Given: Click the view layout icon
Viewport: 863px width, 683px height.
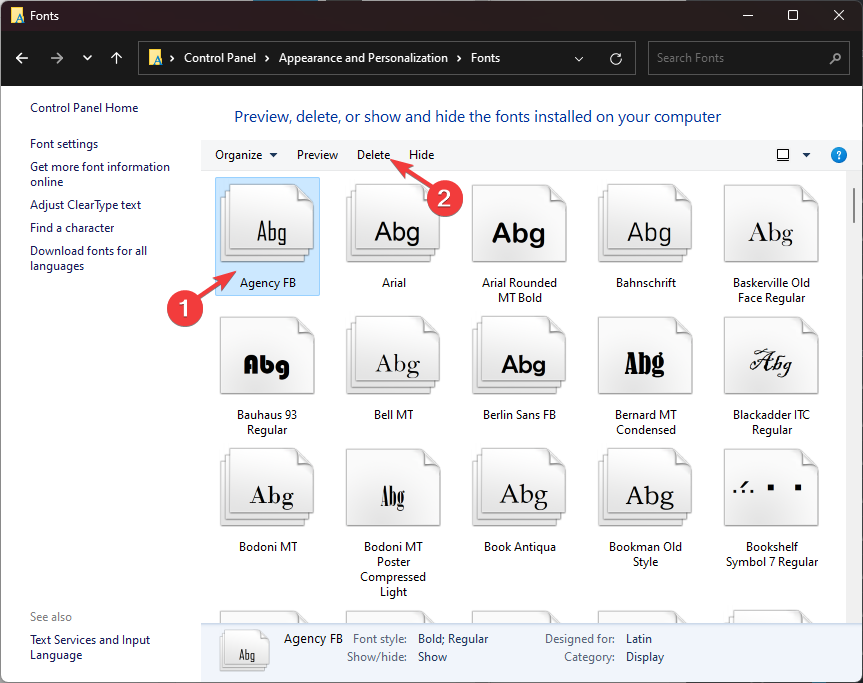Looking at the screenshot, I should coord(783,155).
